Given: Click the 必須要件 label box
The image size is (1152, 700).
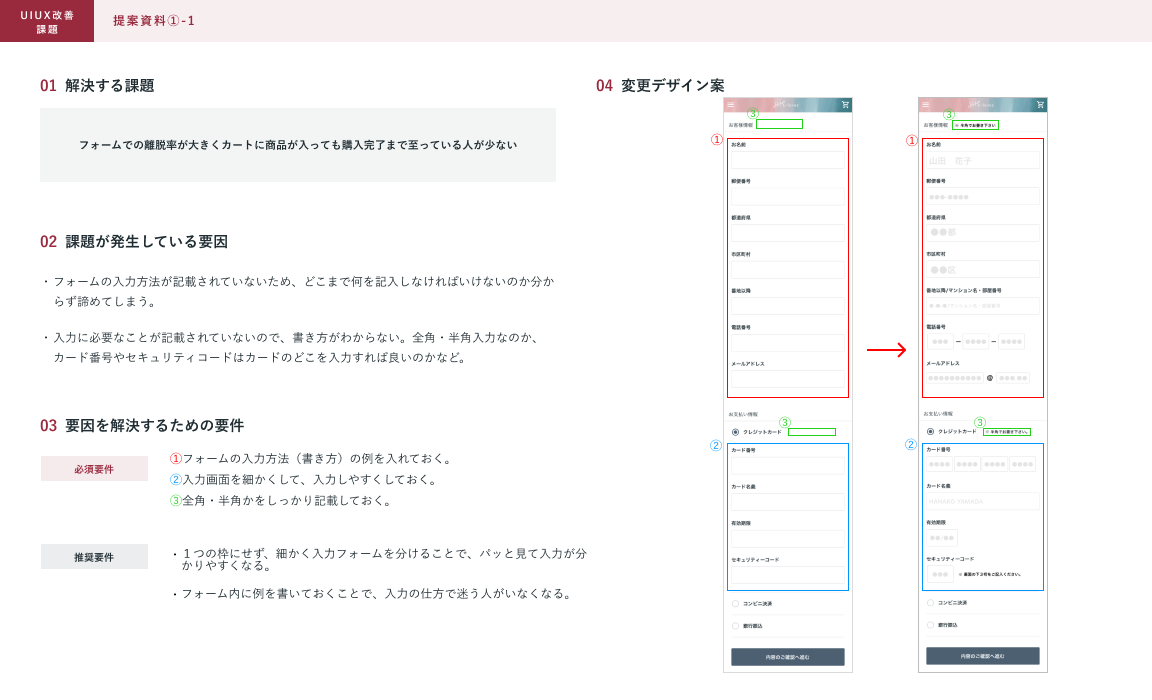Looking at the screenshot, I should [94, 469].
